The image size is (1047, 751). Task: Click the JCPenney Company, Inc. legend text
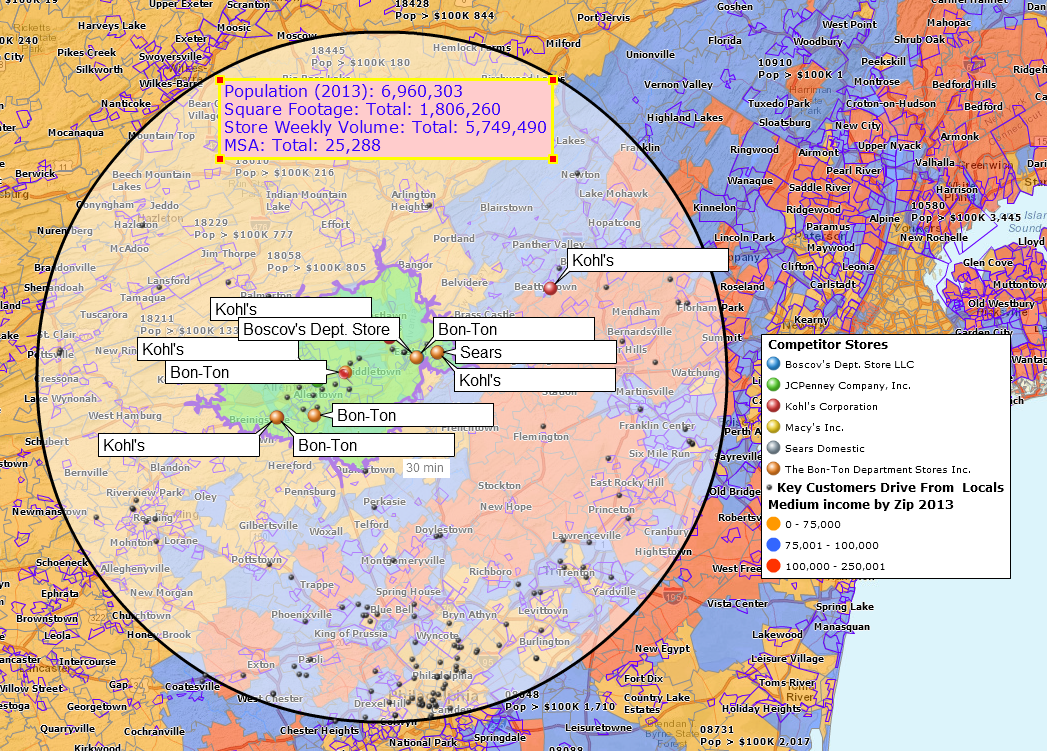[x=847, y=386]
